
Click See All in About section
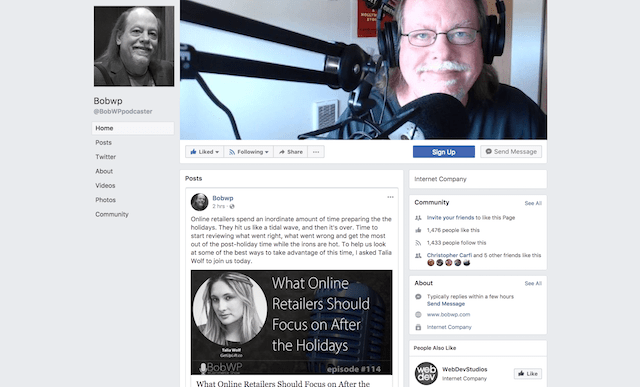(x=533, y=283)
